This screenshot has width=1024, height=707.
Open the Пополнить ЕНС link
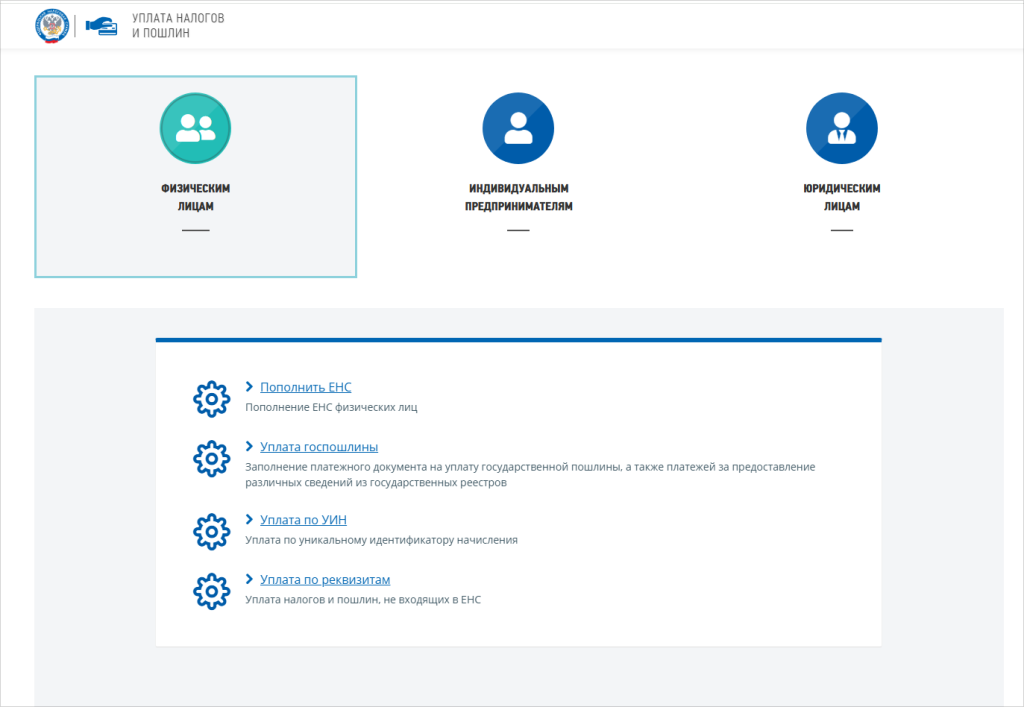305,387
